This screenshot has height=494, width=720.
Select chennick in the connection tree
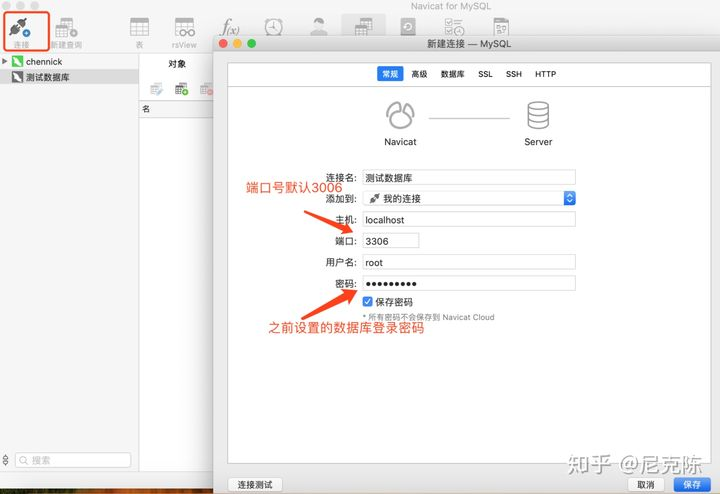(x=44, y=61)
